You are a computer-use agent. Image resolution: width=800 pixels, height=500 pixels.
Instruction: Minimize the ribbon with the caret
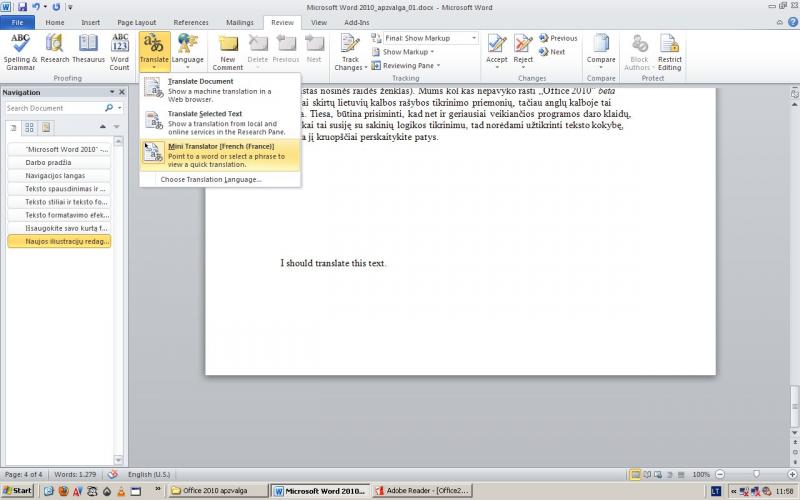coord(780,22)
